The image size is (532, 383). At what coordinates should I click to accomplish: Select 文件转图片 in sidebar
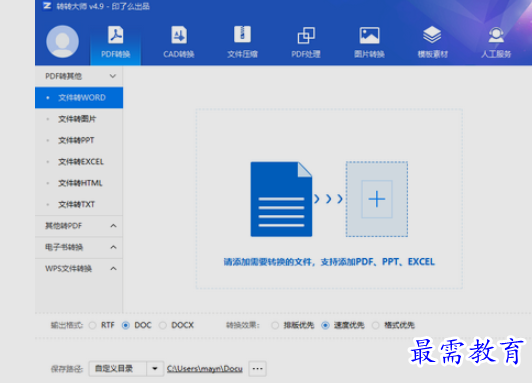tap(79, 119)
